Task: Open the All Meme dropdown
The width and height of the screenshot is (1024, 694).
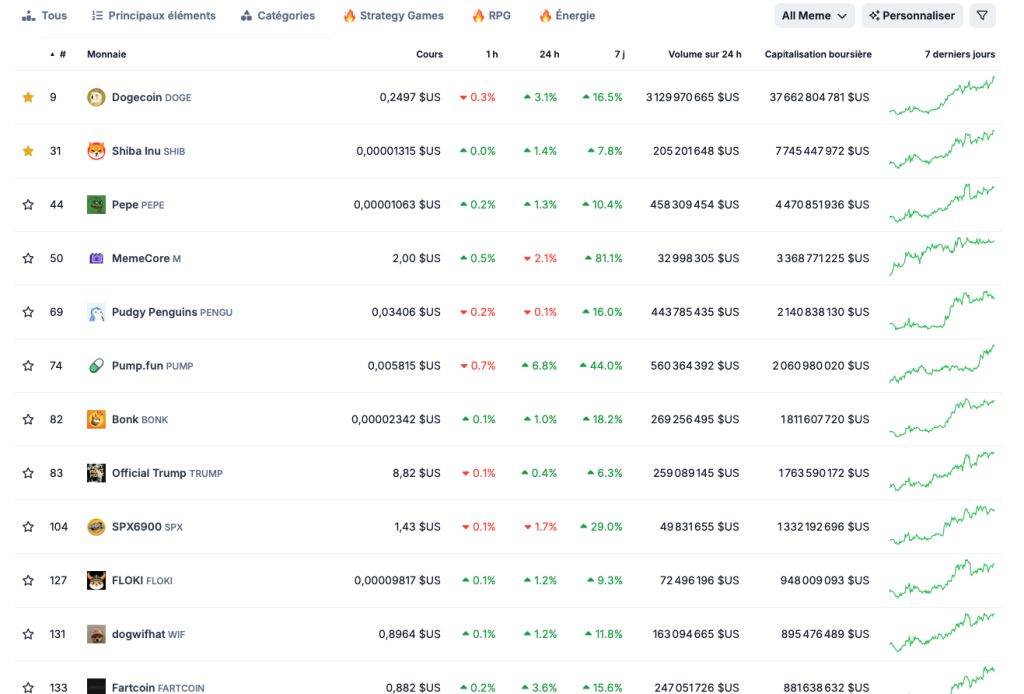Action: point(814,16)
